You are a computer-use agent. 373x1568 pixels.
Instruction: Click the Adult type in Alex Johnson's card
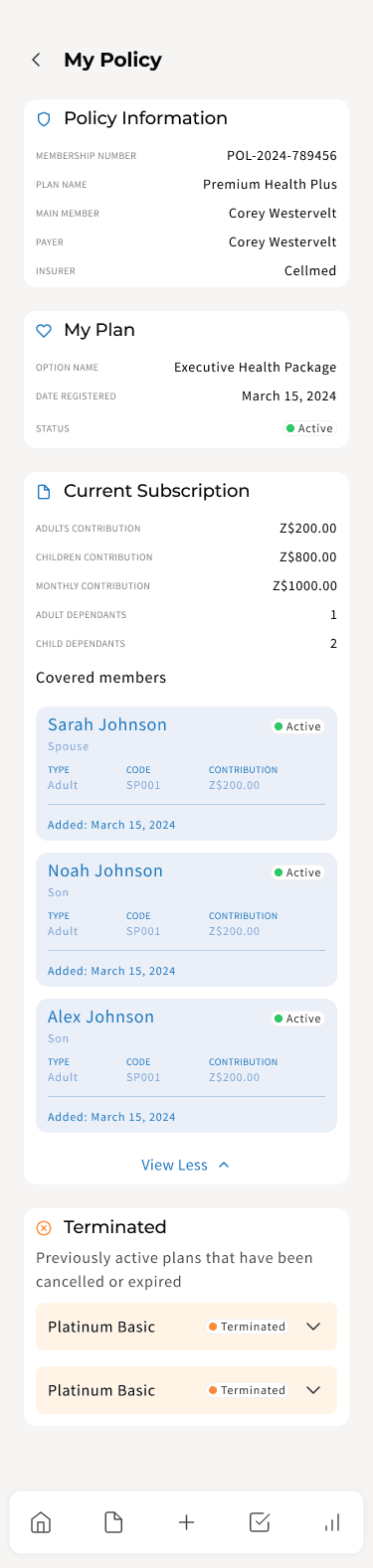tap(63, 1077)
